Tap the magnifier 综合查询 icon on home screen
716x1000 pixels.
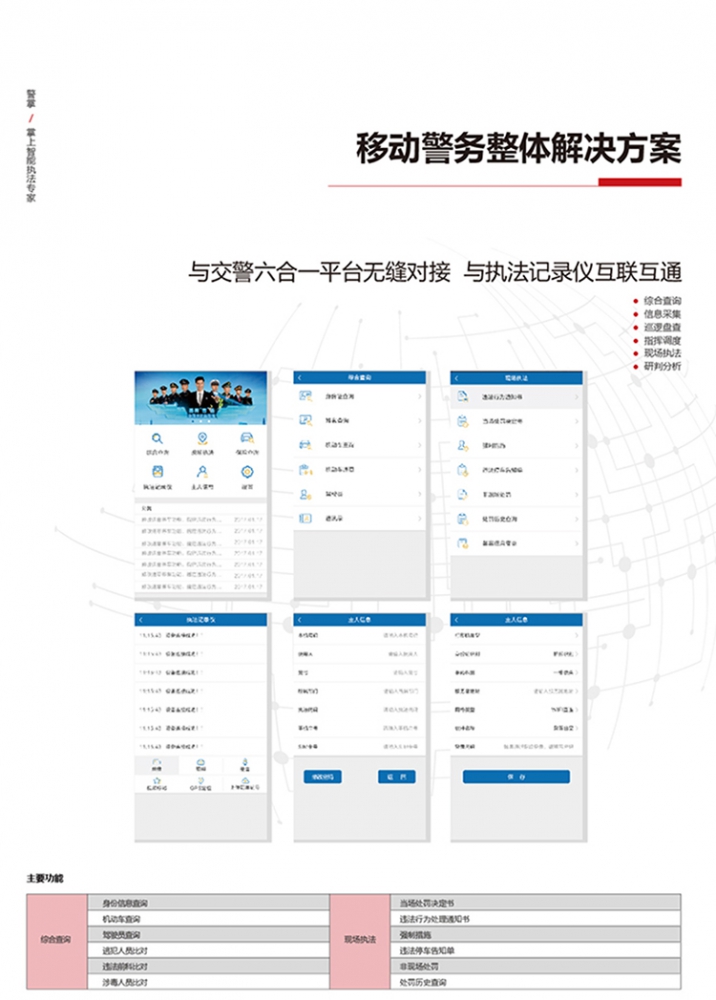point(158,440)
